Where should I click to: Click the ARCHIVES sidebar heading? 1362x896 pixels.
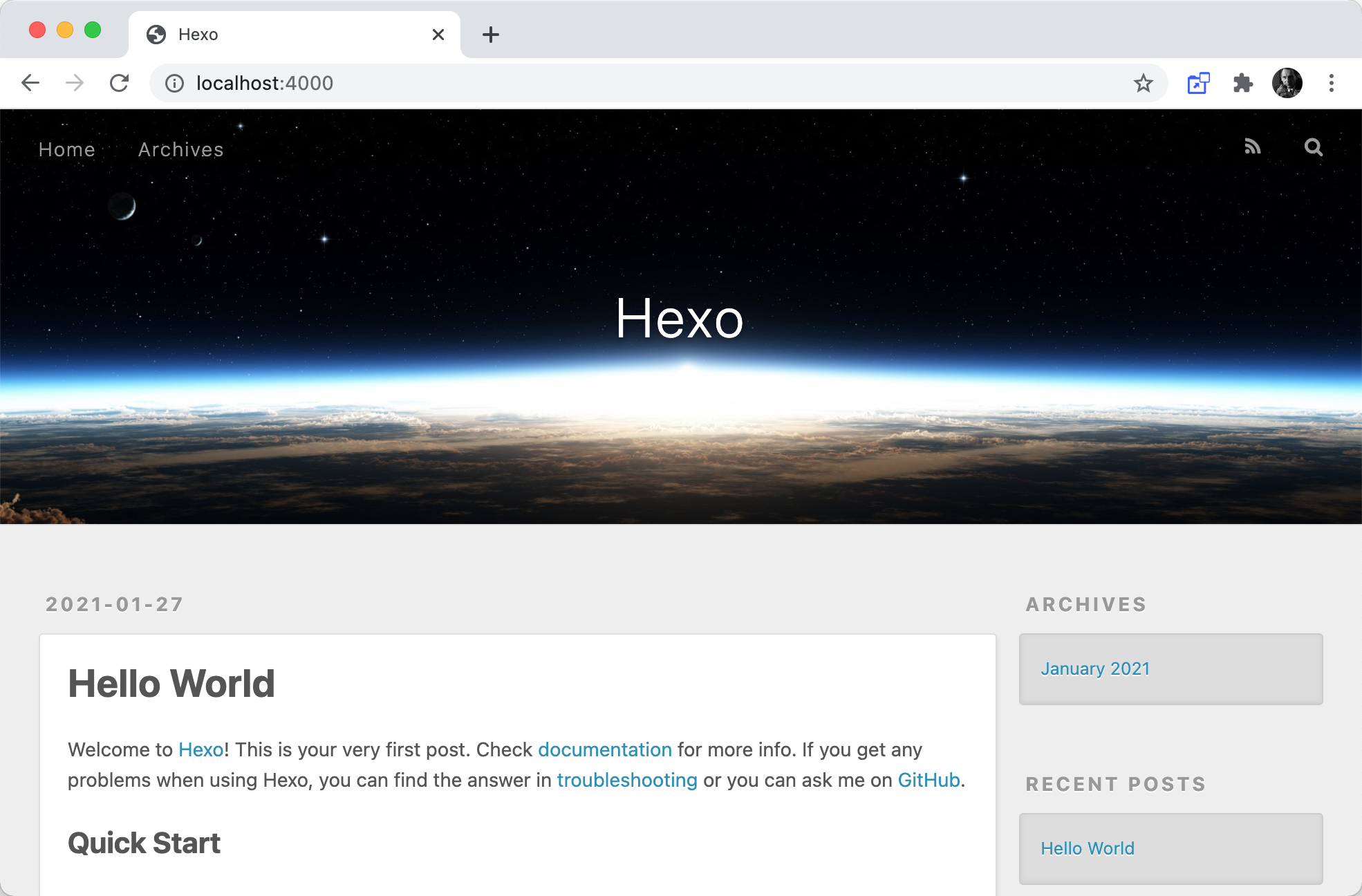[1086, 604]
